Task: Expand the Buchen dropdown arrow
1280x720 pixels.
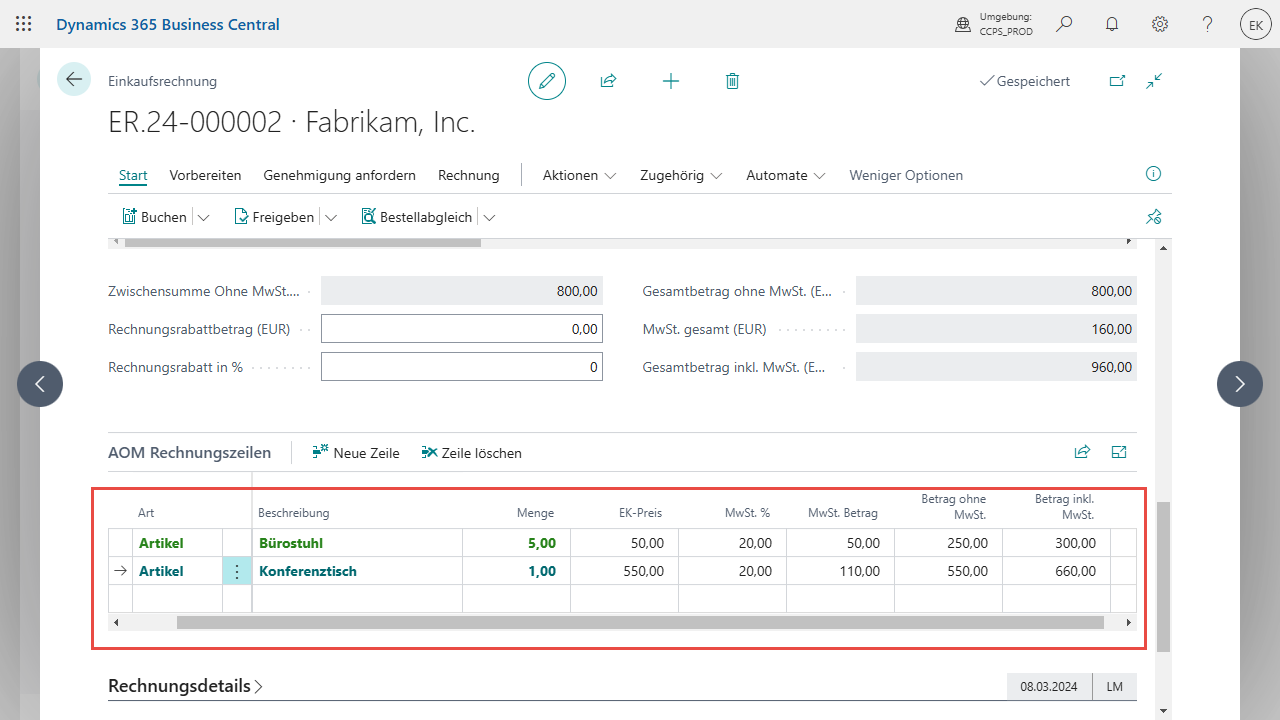Action: (x=203, y=217)
